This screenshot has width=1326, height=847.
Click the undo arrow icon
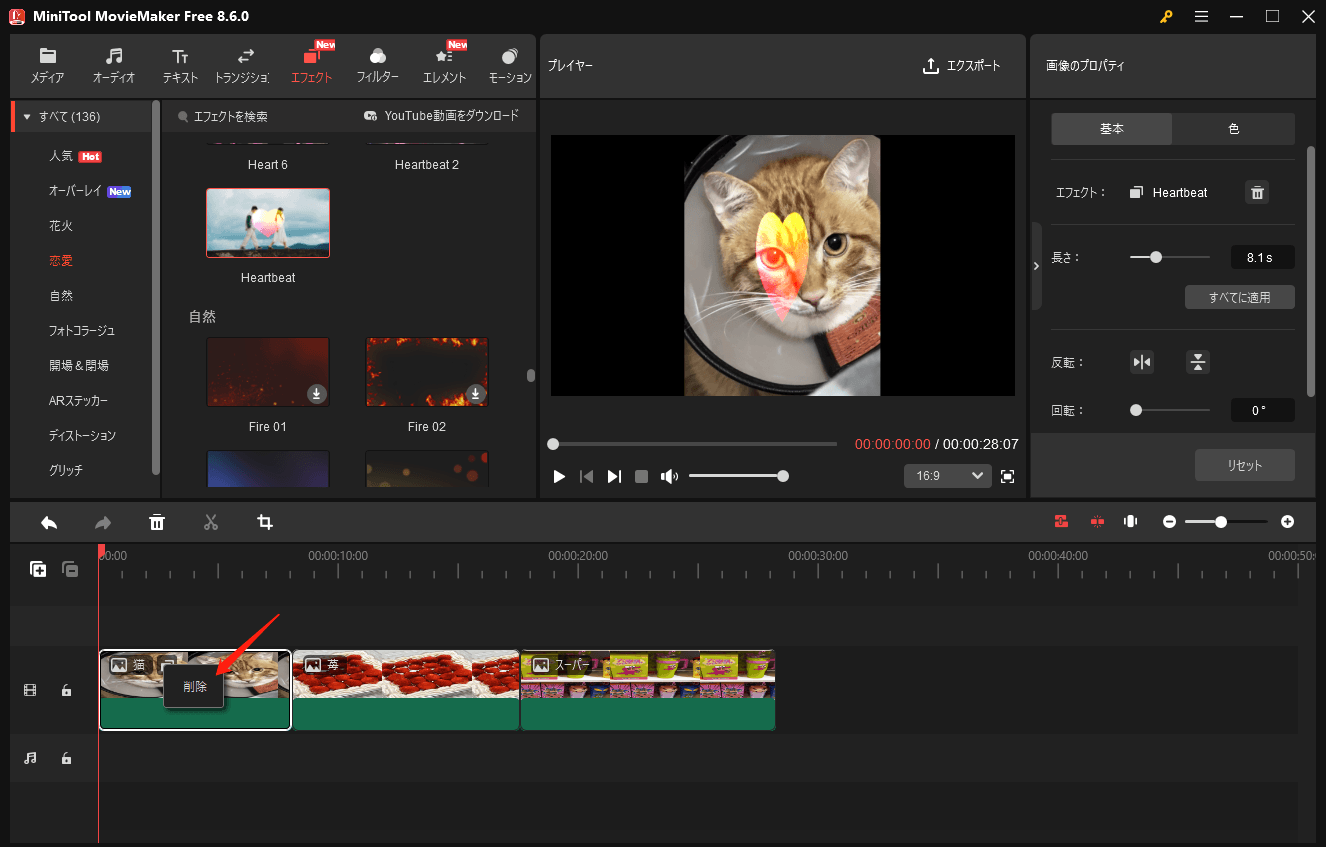[49, 522]
